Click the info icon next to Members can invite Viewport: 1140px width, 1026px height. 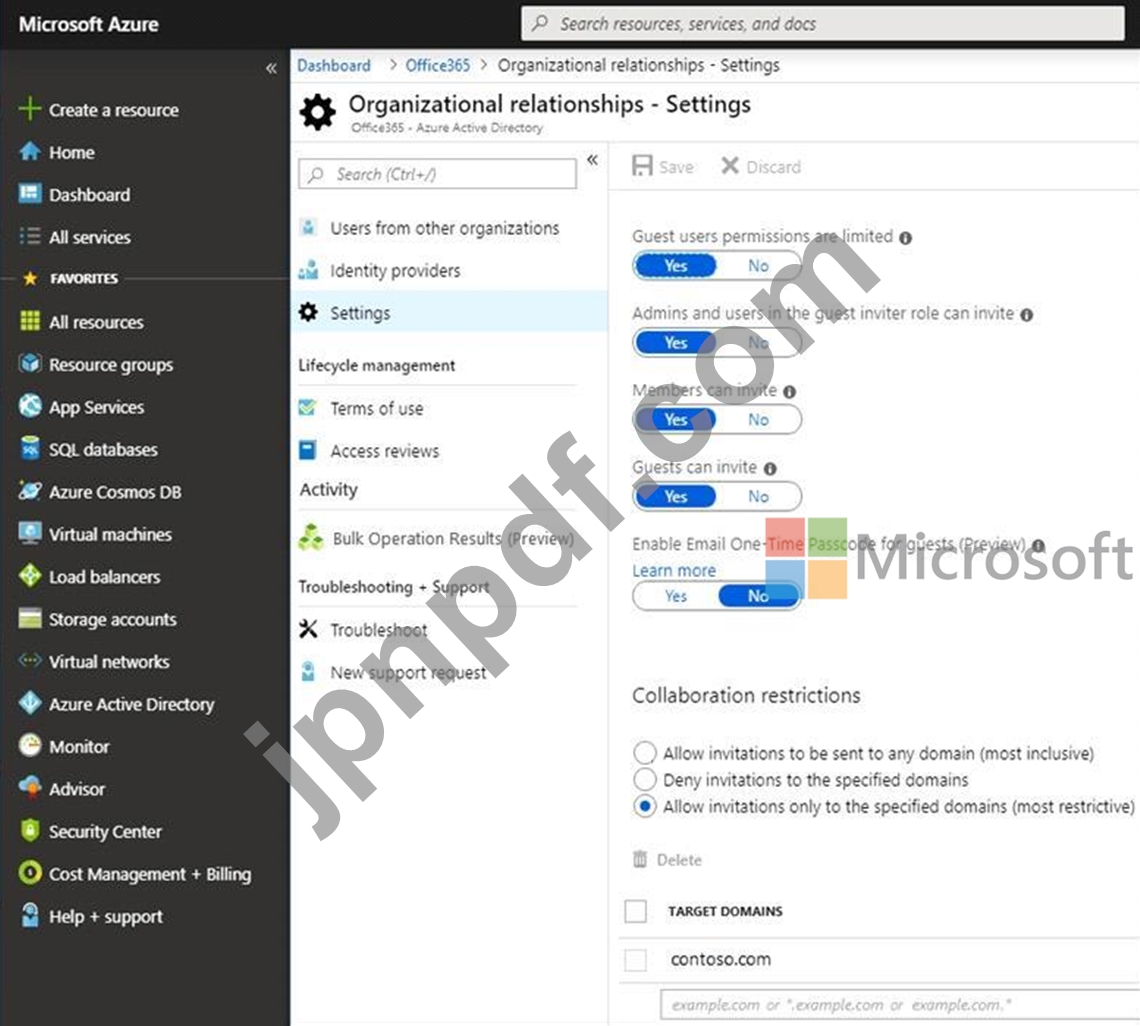[x=790, y=391]
